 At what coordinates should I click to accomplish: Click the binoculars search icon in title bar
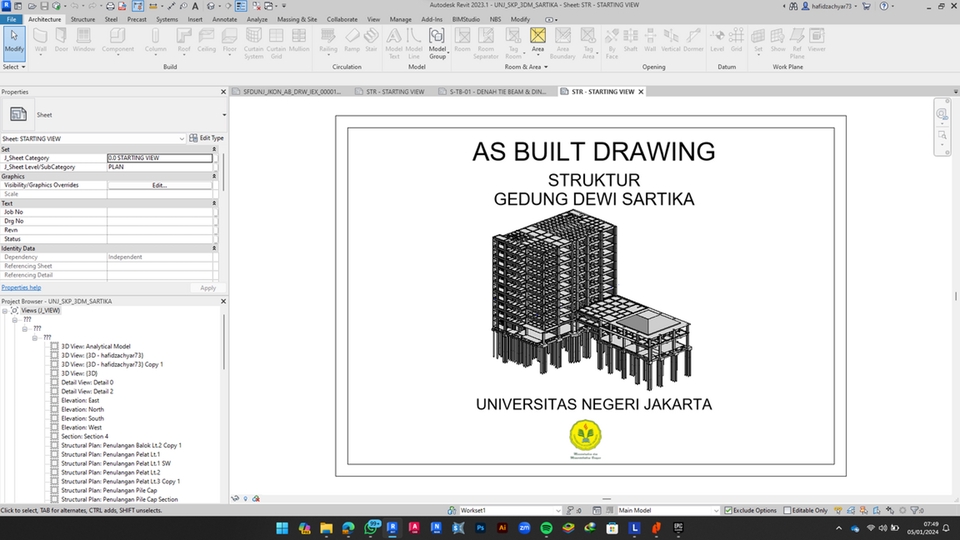point(793,6)
